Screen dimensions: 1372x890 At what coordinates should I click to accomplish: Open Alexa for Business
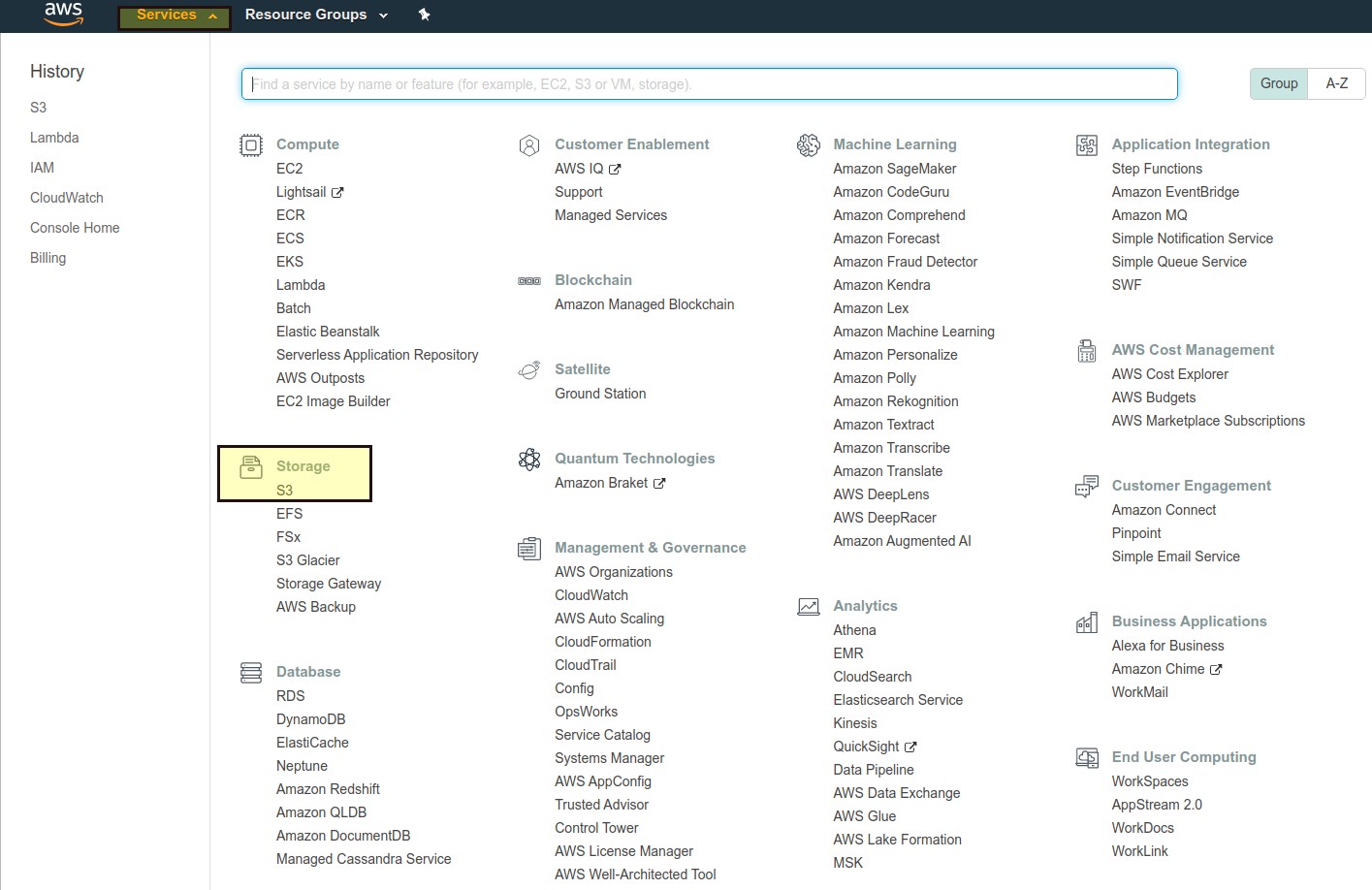pyautogui.click(x=1167, y=646)
